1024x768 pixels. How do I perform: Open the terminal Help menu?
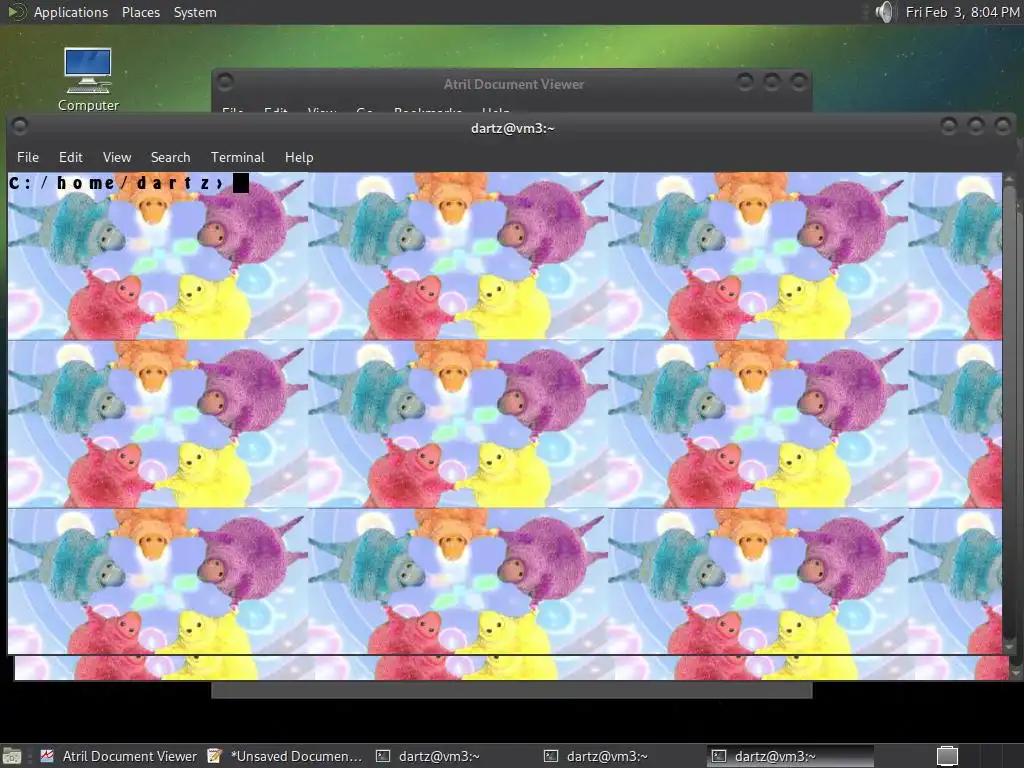299,157
